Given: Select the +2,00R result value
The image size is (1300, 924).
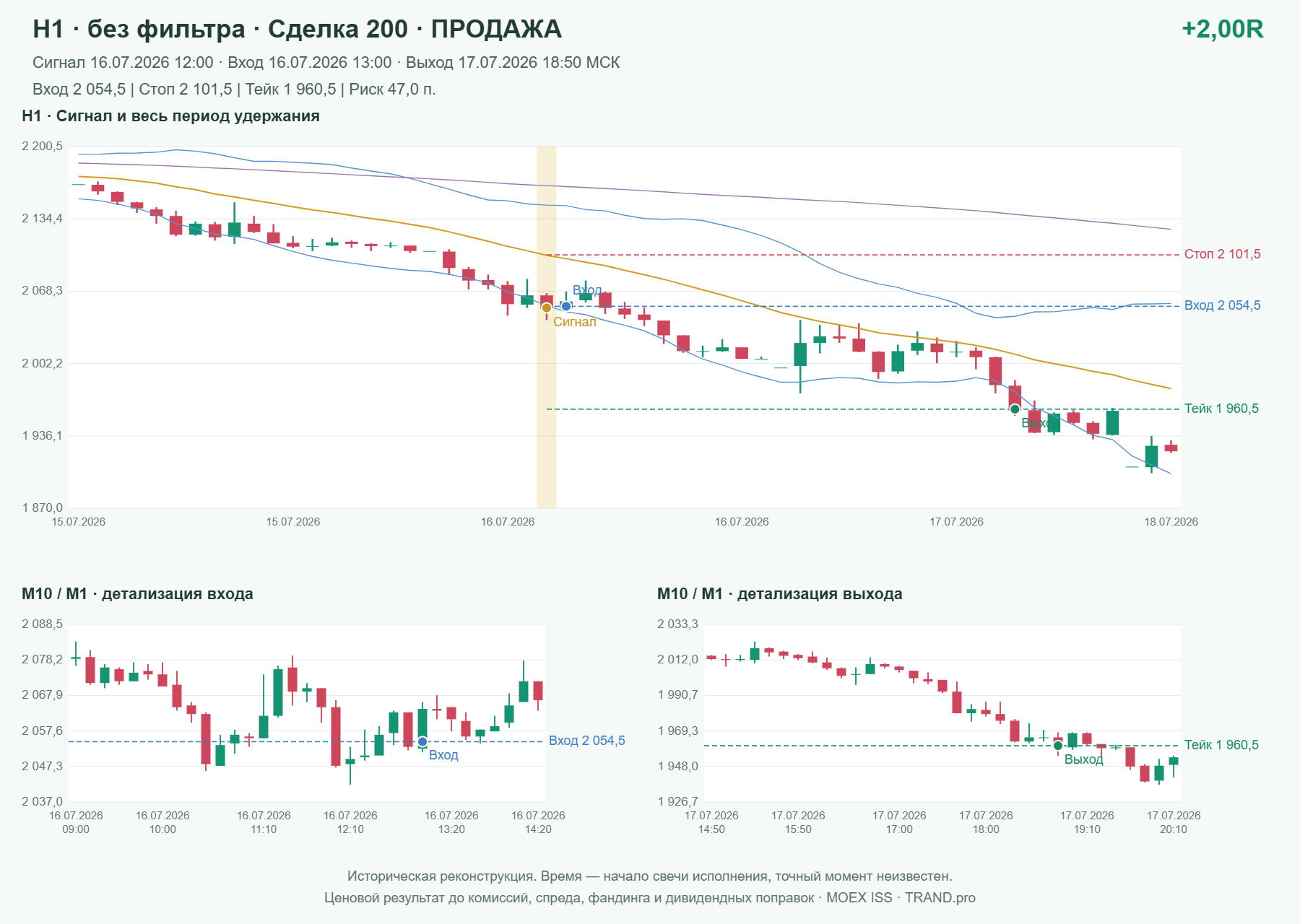Looking at the screenshot, I should click(1222, 29).
